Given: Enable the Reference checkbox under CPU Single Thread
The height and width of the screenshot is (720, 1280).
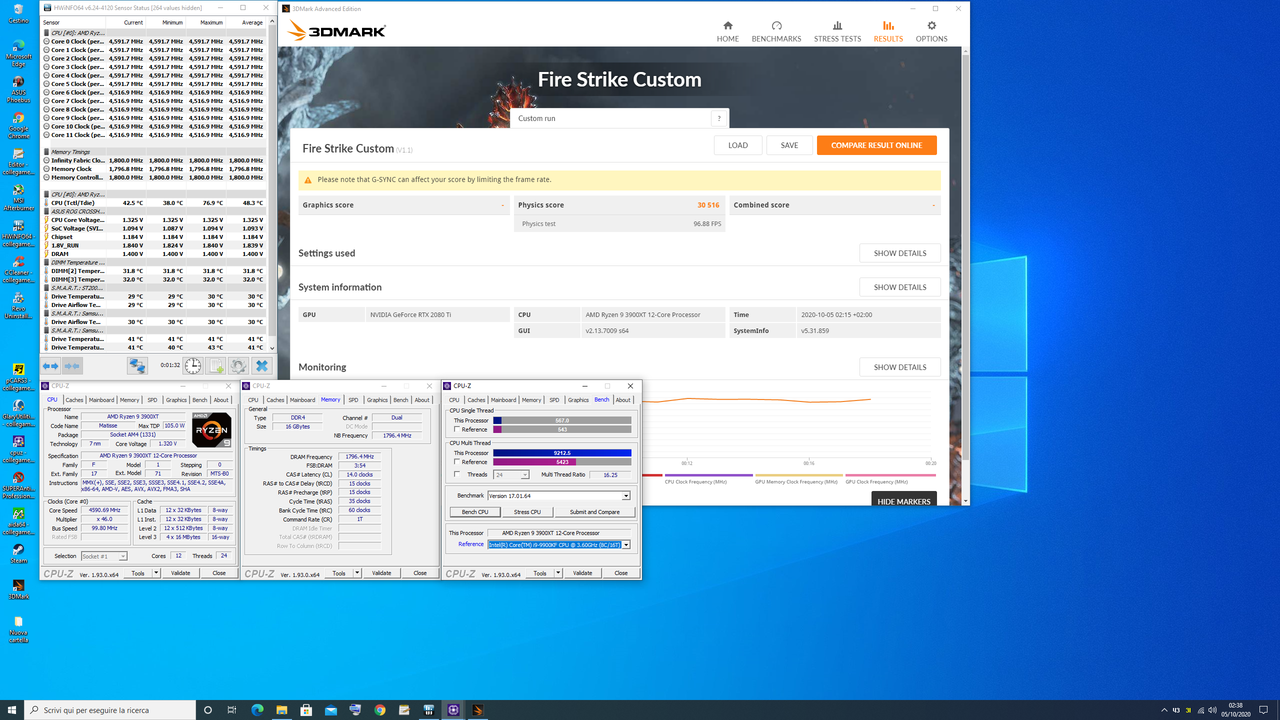Looking at the screenshot, I should tap(456, 431).
